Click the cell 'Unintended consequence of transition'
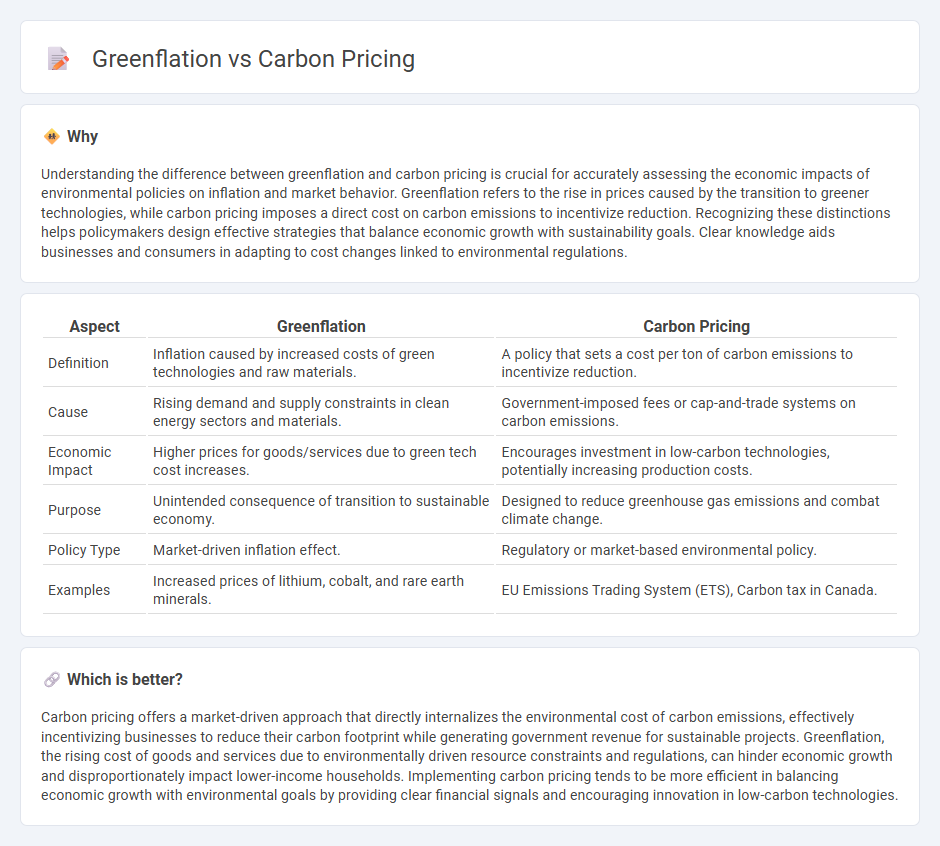 (x=321, y=510)
